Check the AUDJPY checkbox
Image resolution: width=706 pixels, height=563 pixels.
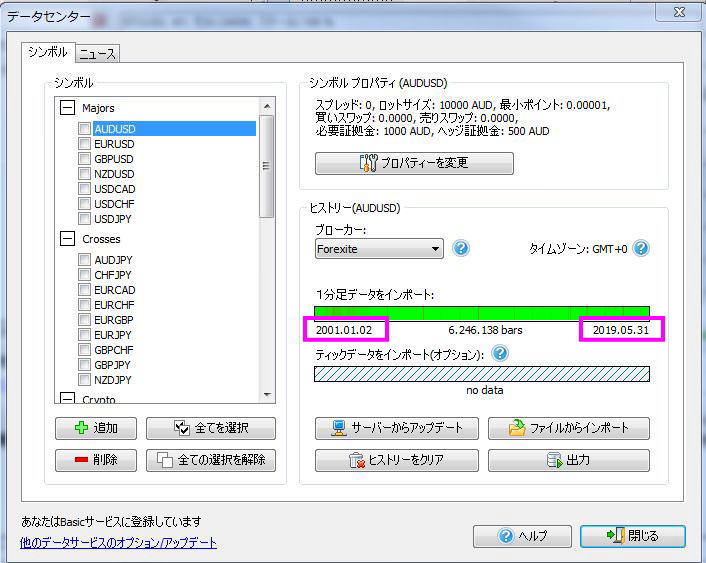click(84, 259)
